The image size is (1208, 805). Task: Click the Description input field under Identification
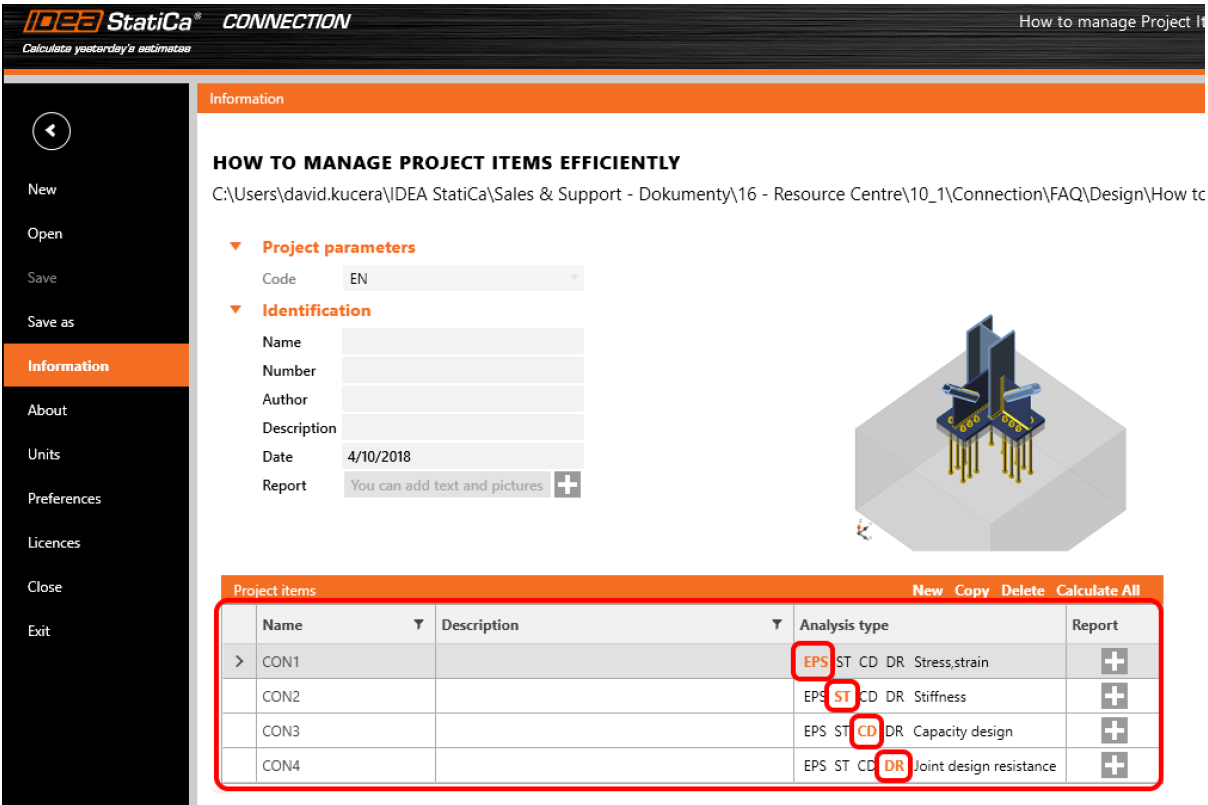(463, 428)
